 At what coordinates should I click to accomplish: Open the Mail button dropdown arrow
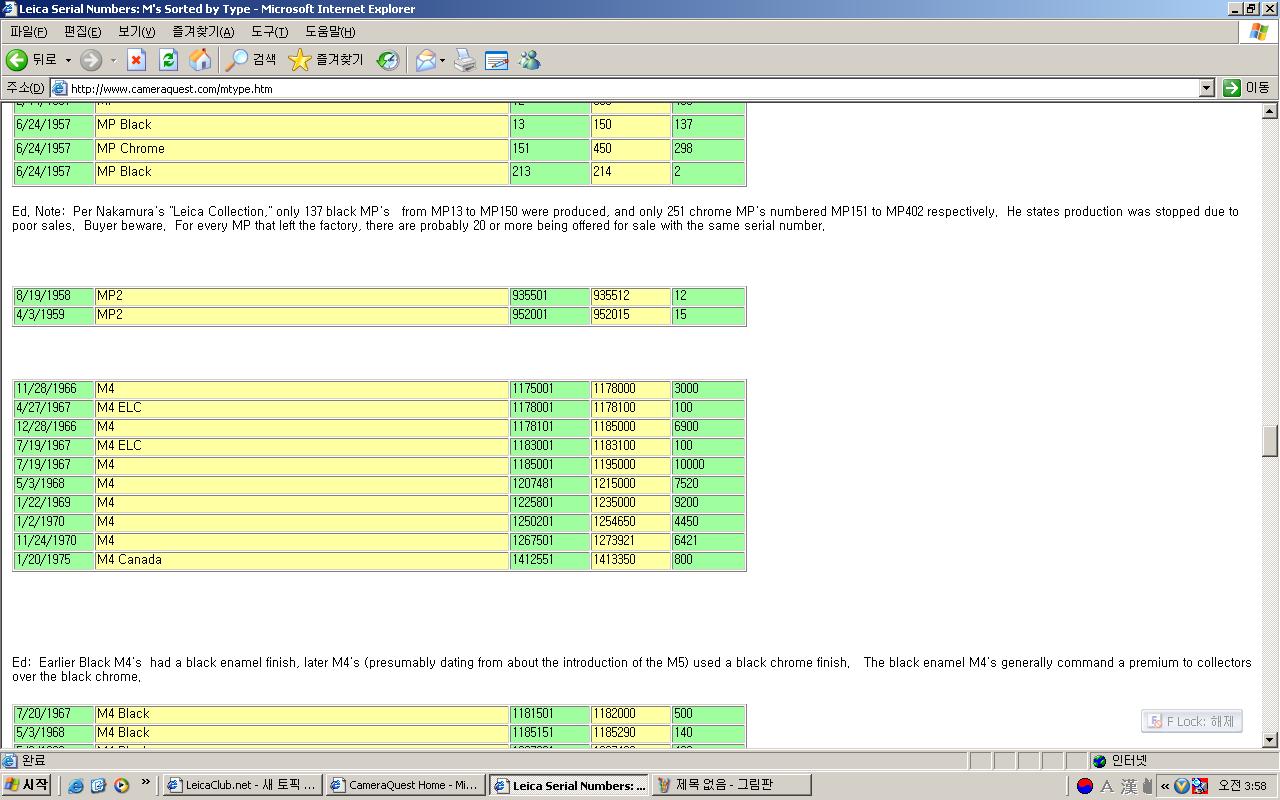coord(442,60)
